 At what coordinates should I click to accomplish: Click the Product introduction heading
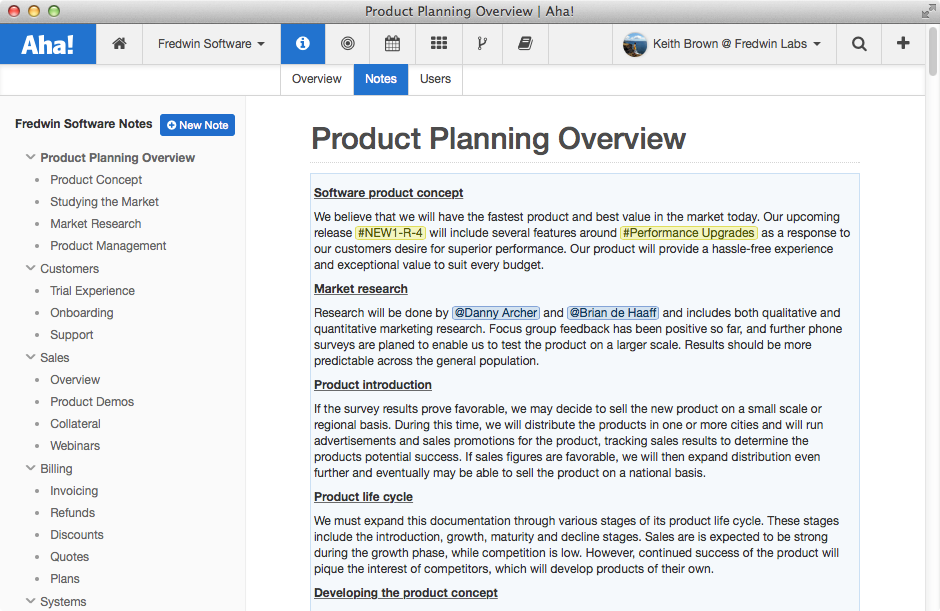tap(373, 385)
